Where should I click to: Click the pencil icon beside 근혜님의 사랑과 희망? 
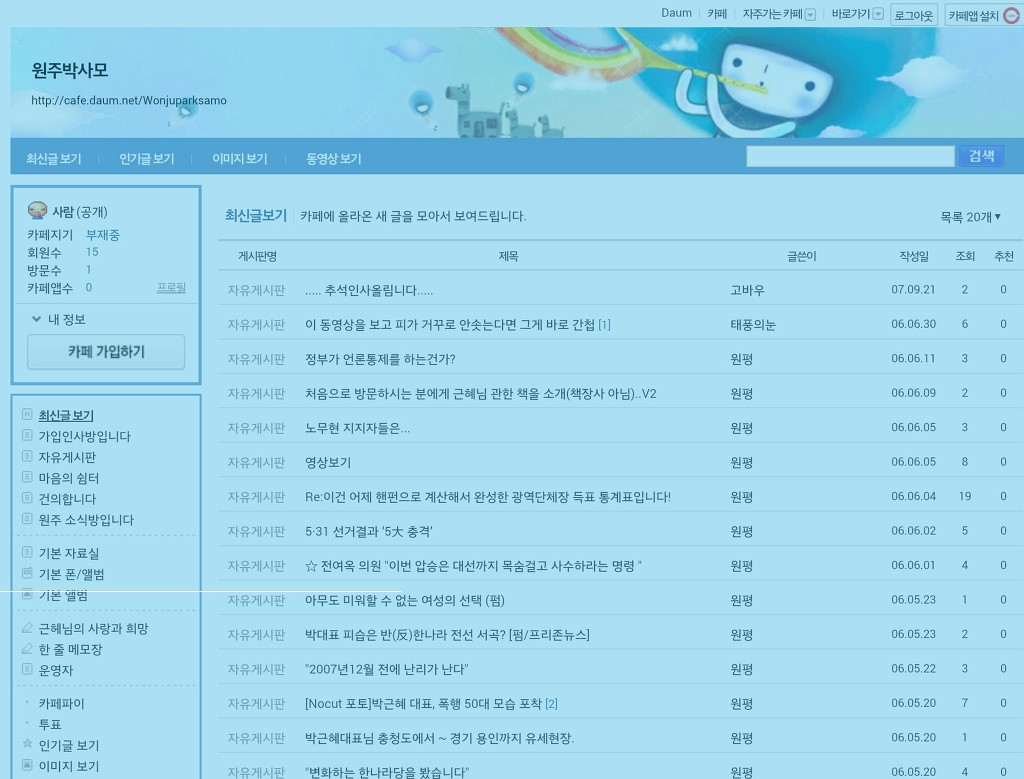(x=27, y=628)
